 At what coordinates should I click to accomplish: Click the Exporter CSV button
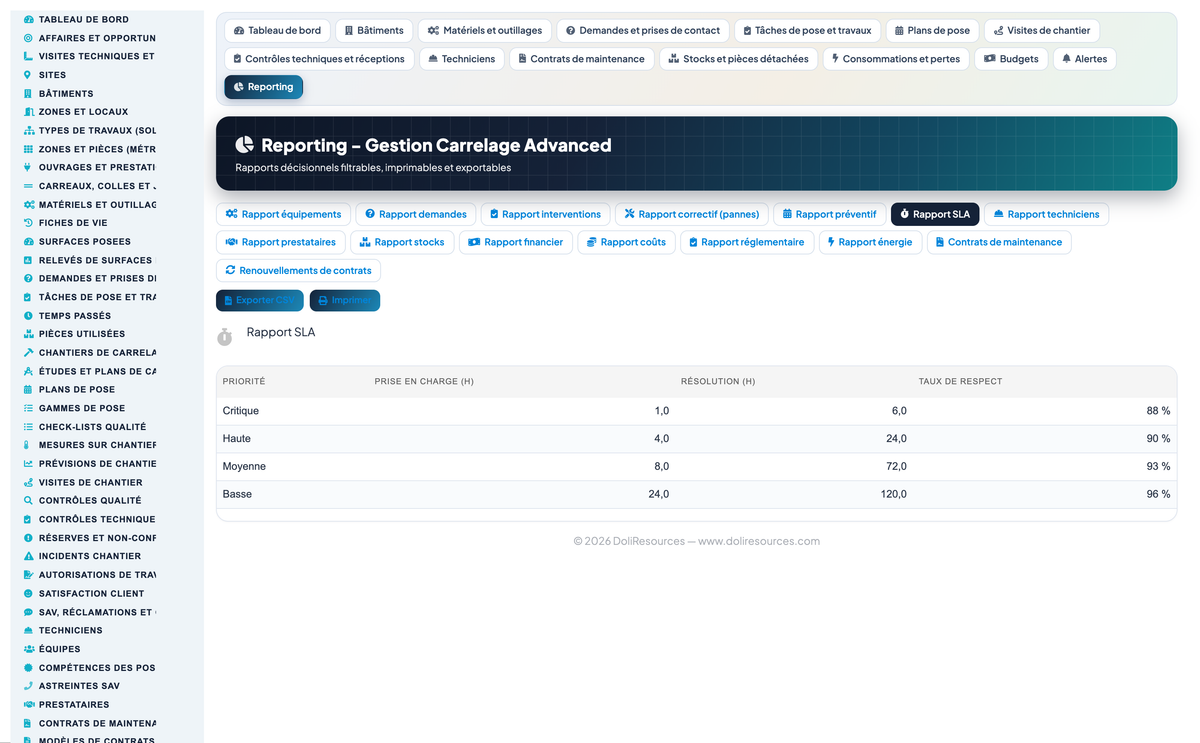(x=260, y=300)
